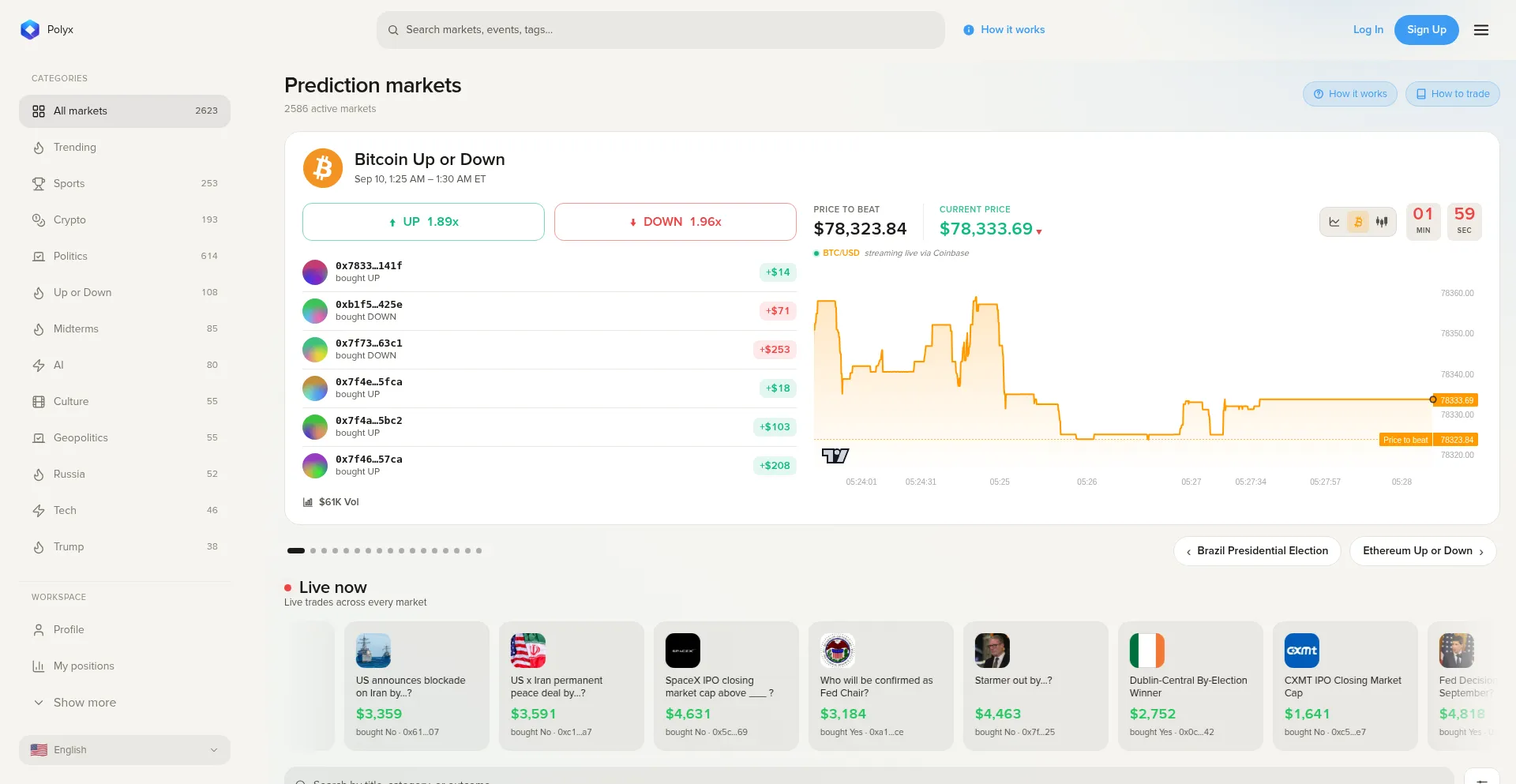The image size is (1516, 784).
Task: Click the avatar of trader 0x7f73…63c1
Action: tap(315, 350)
